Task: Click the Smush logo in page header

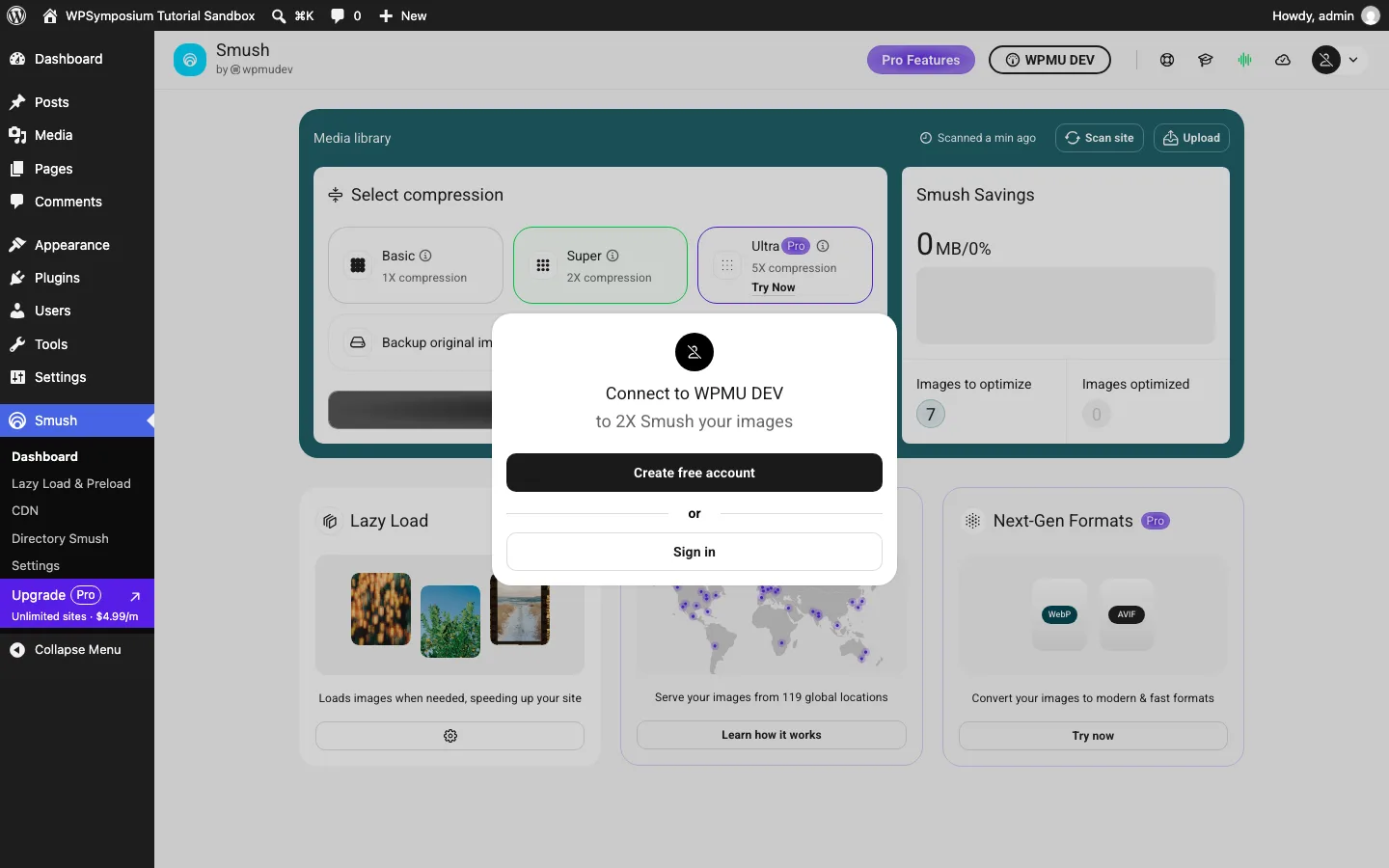Action: click(x=190, y=60)
